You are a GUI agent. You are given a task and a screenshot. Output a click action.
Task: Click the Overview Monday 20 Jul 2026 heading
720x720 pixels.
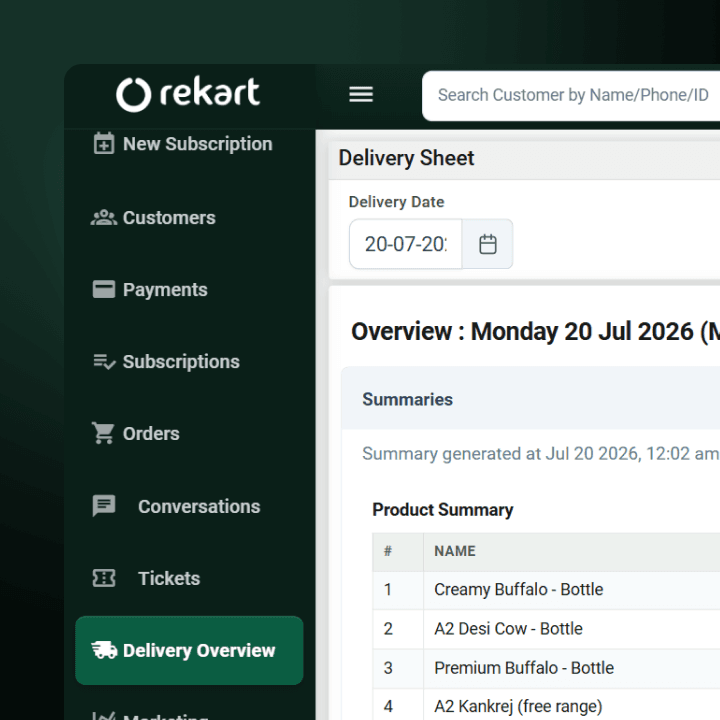535,331
